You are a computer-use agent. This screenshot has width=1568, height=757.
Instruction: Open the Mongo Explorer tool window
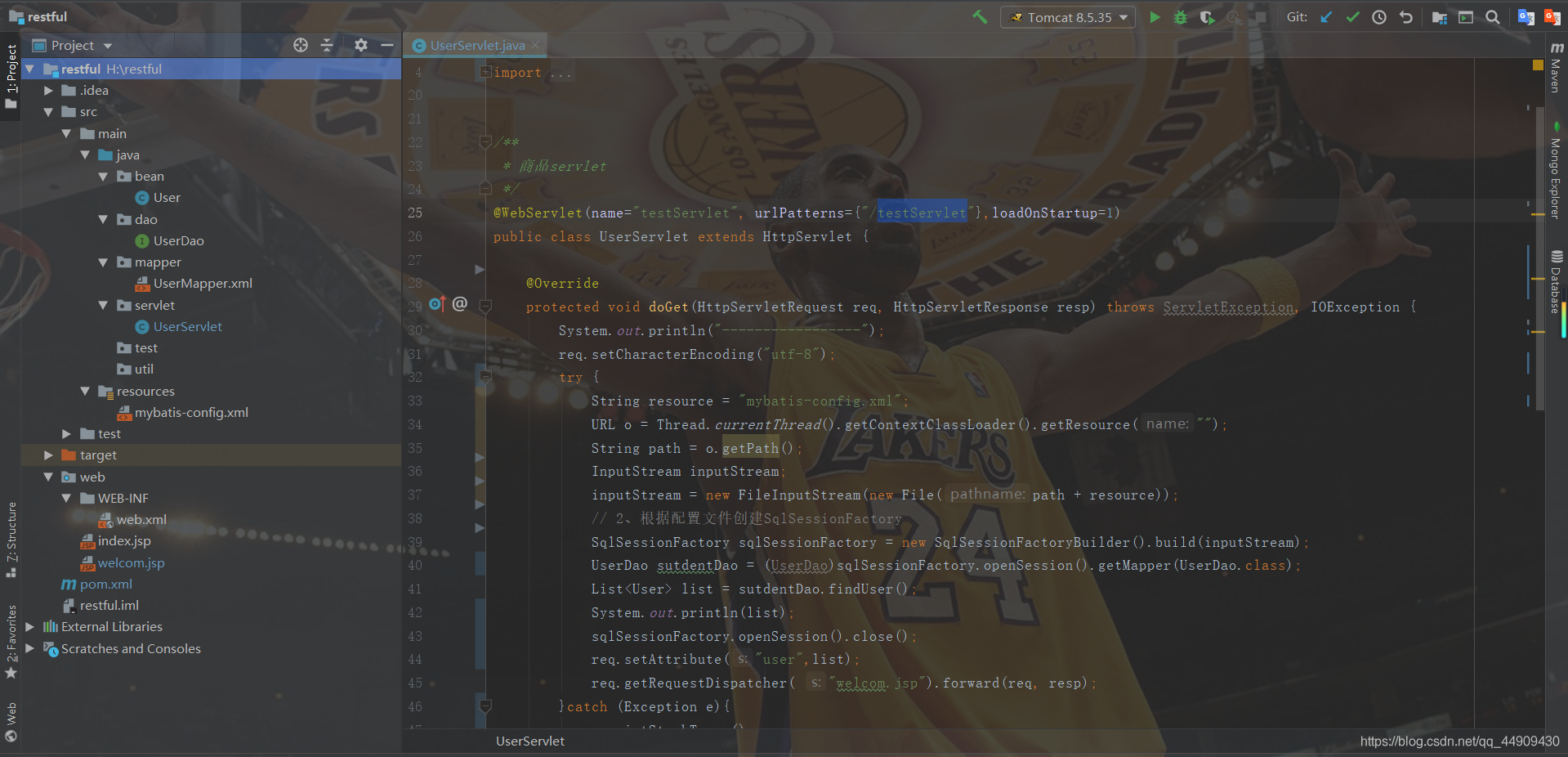click(x=1556, y=172)
